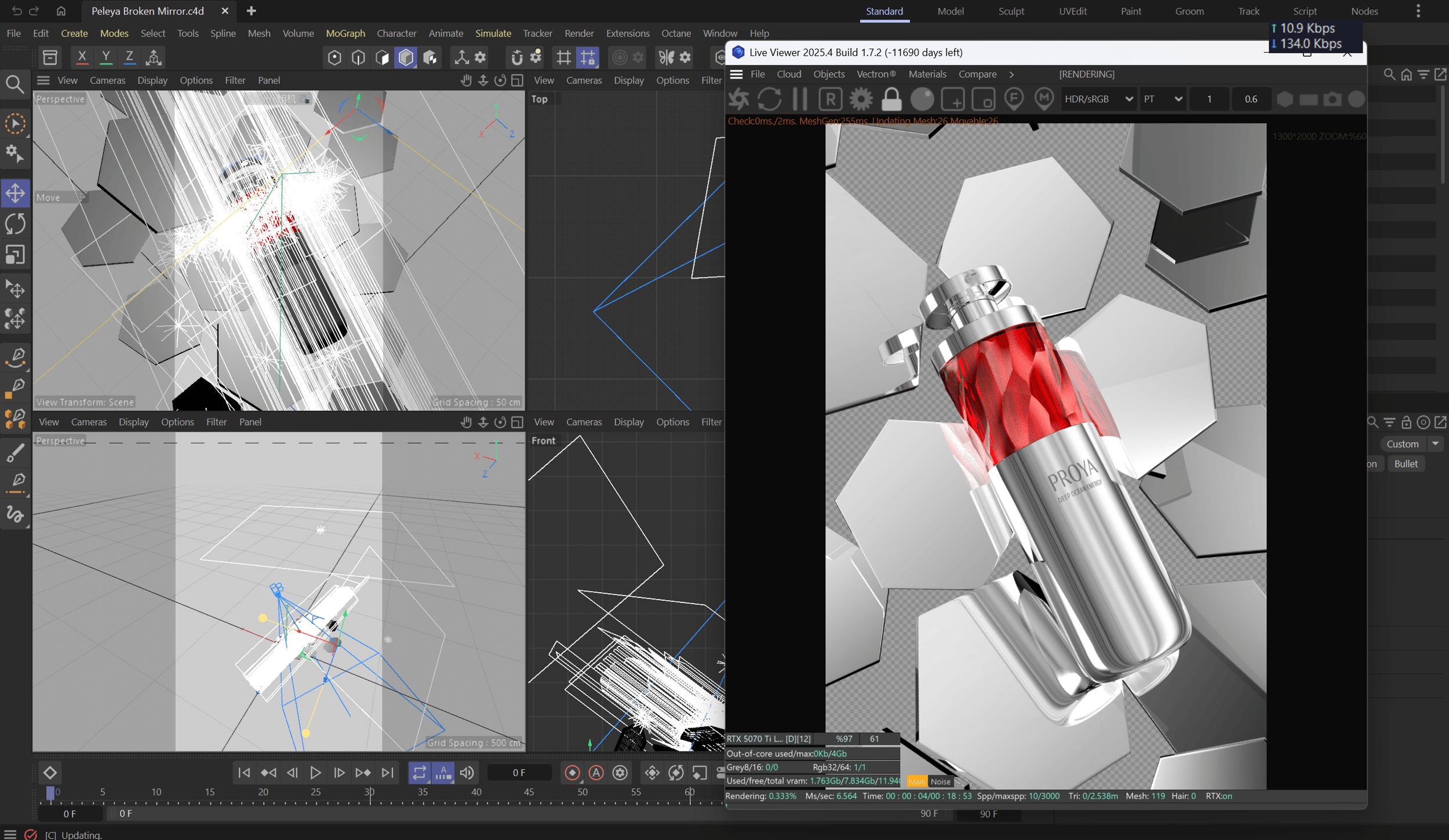The image size is (1449, 840).
Task: Open the Custom dropdown in right panel
Action: click(x=1412, y=444)
